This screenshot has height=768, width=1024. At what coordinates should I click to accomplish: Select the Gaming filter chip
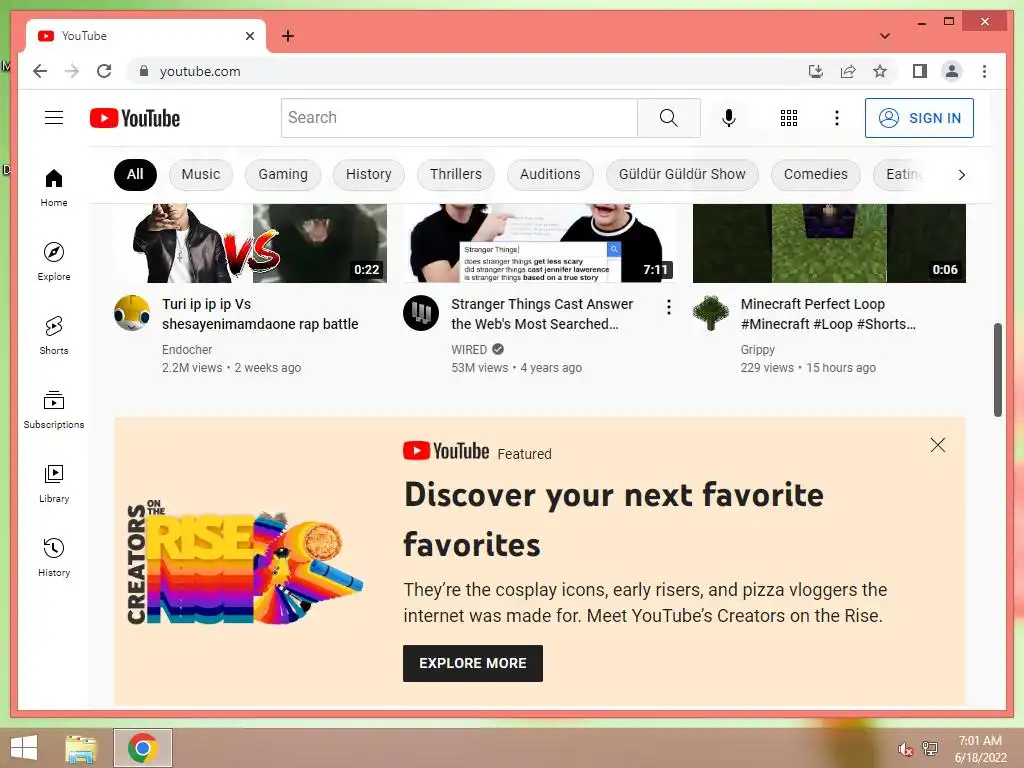pyautogui.click(x=283, y=174)
